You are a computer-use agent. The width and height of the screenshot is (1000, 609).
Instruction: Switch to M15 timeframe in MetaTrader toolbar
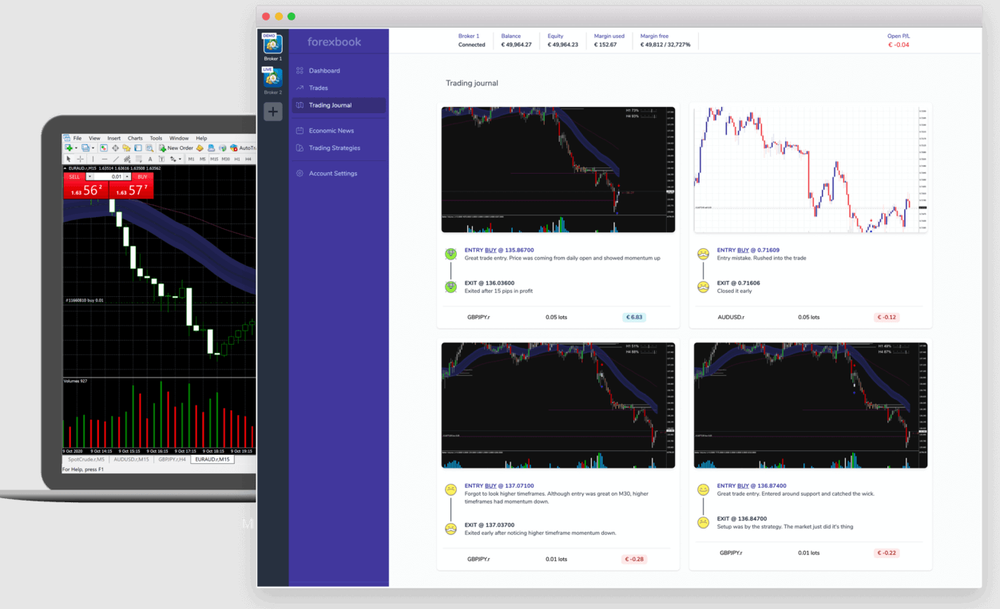coord(214,159)
